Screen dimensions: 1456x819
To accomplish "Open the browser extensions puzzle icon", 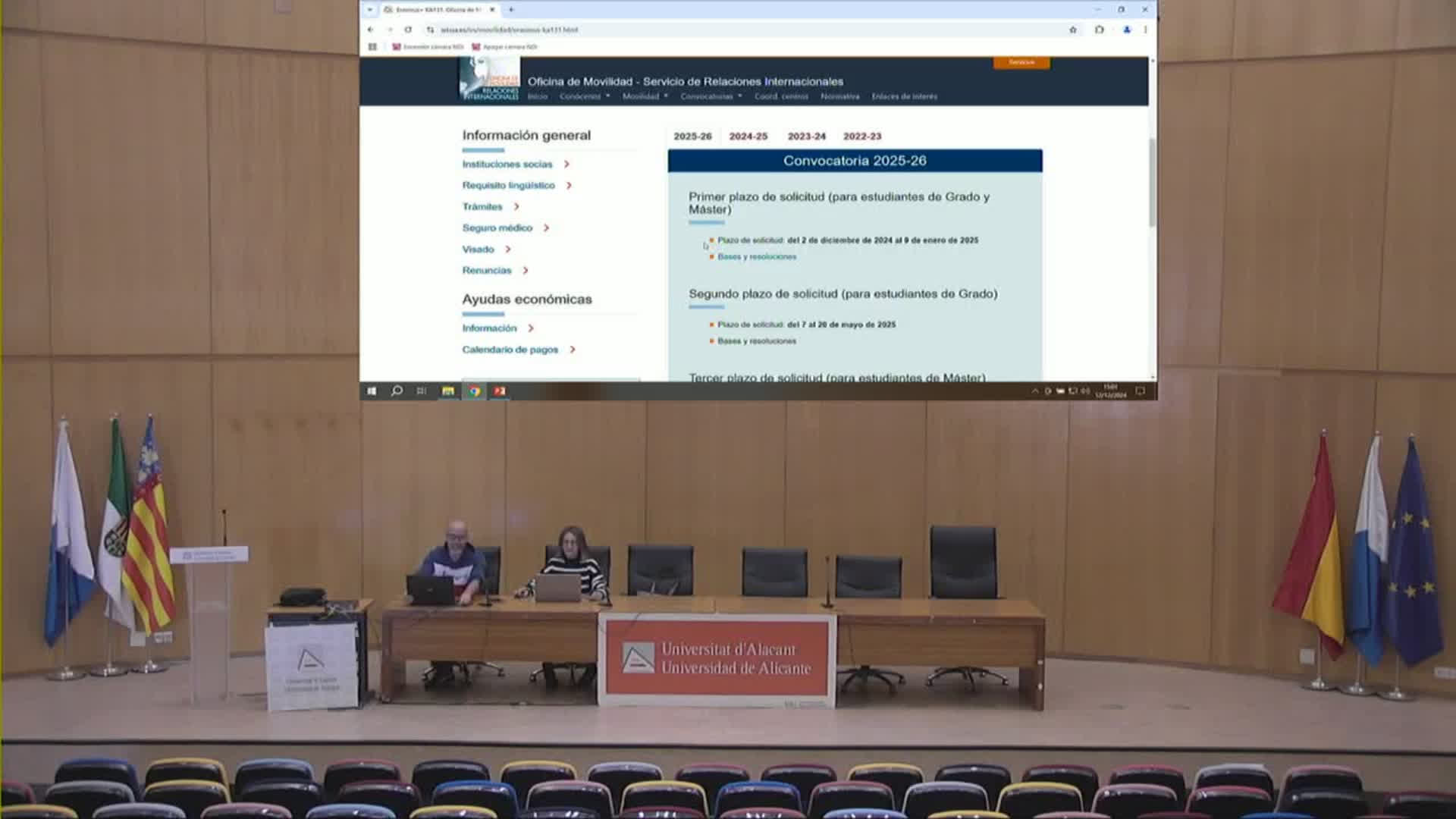I will 1099,30.
